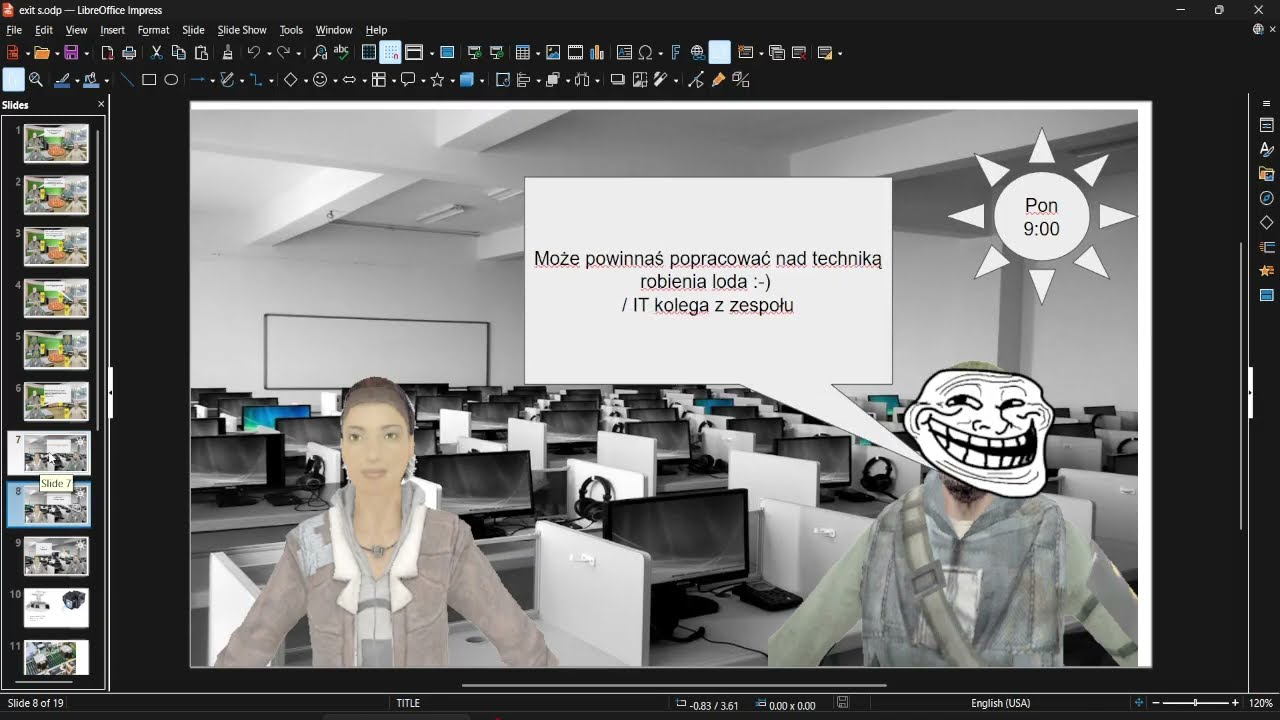The width and height of the screenshot is (1280, 720).
Task: Toggle the Shadow button in drawing toolbar
Action: [617, 80]
